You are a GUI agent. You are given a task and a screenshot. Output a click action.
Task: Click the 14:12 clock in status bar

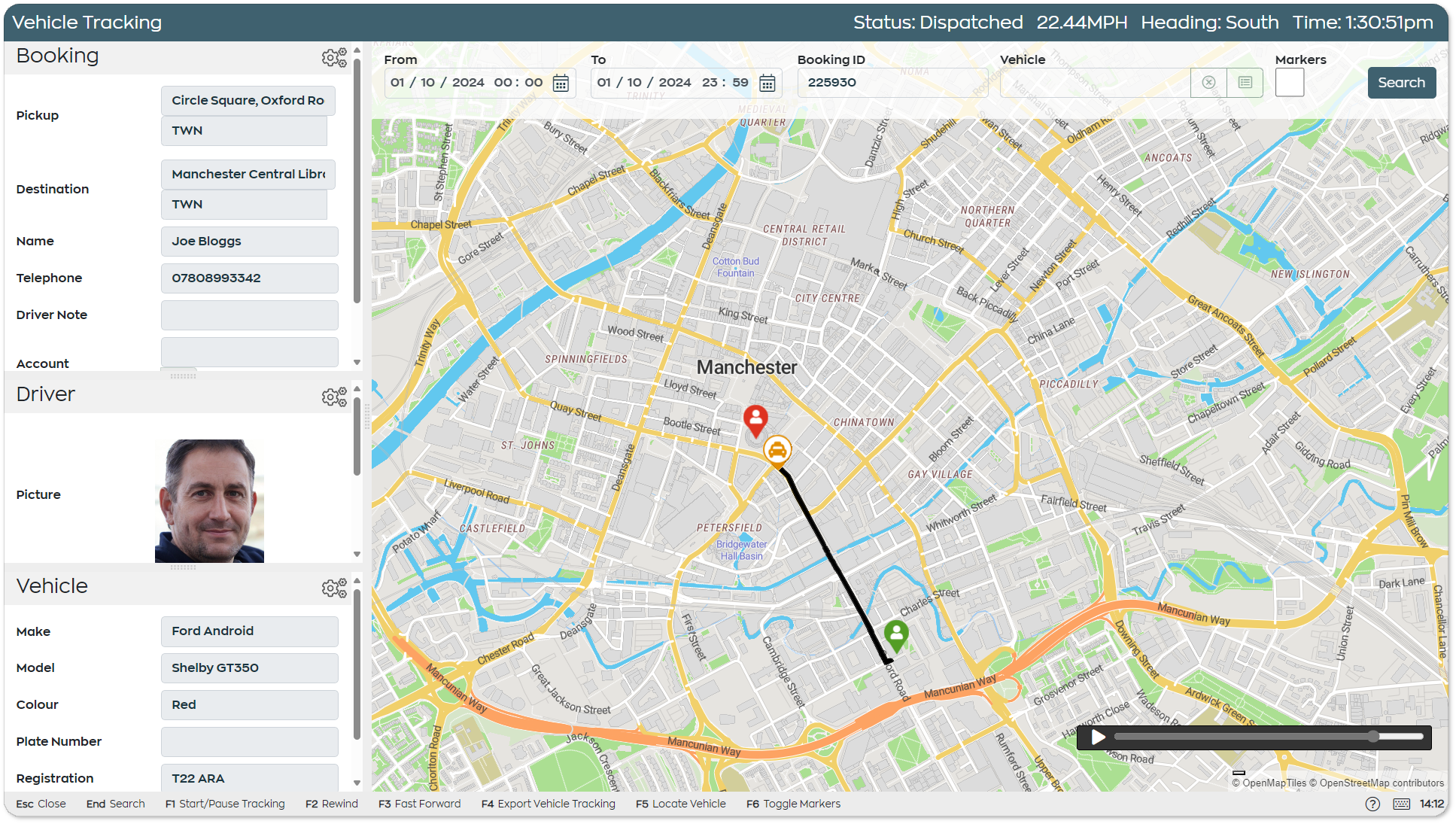1432,804
